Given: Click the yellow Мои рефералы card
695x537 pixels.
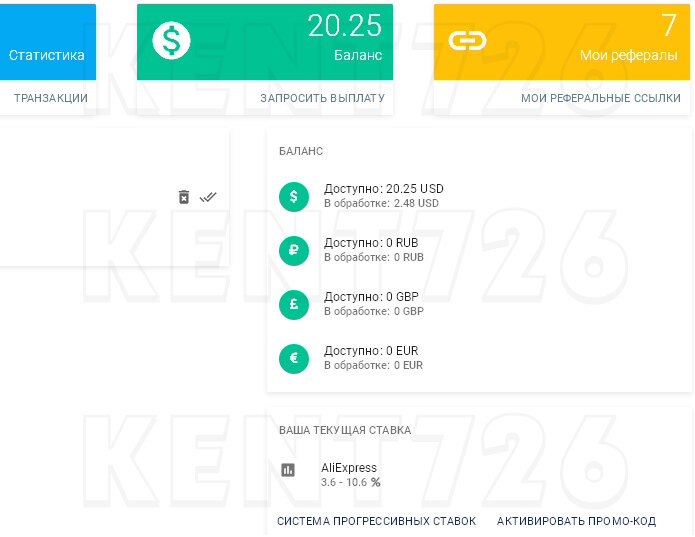Looking at the screenshot, I should (x=562, y=42).
